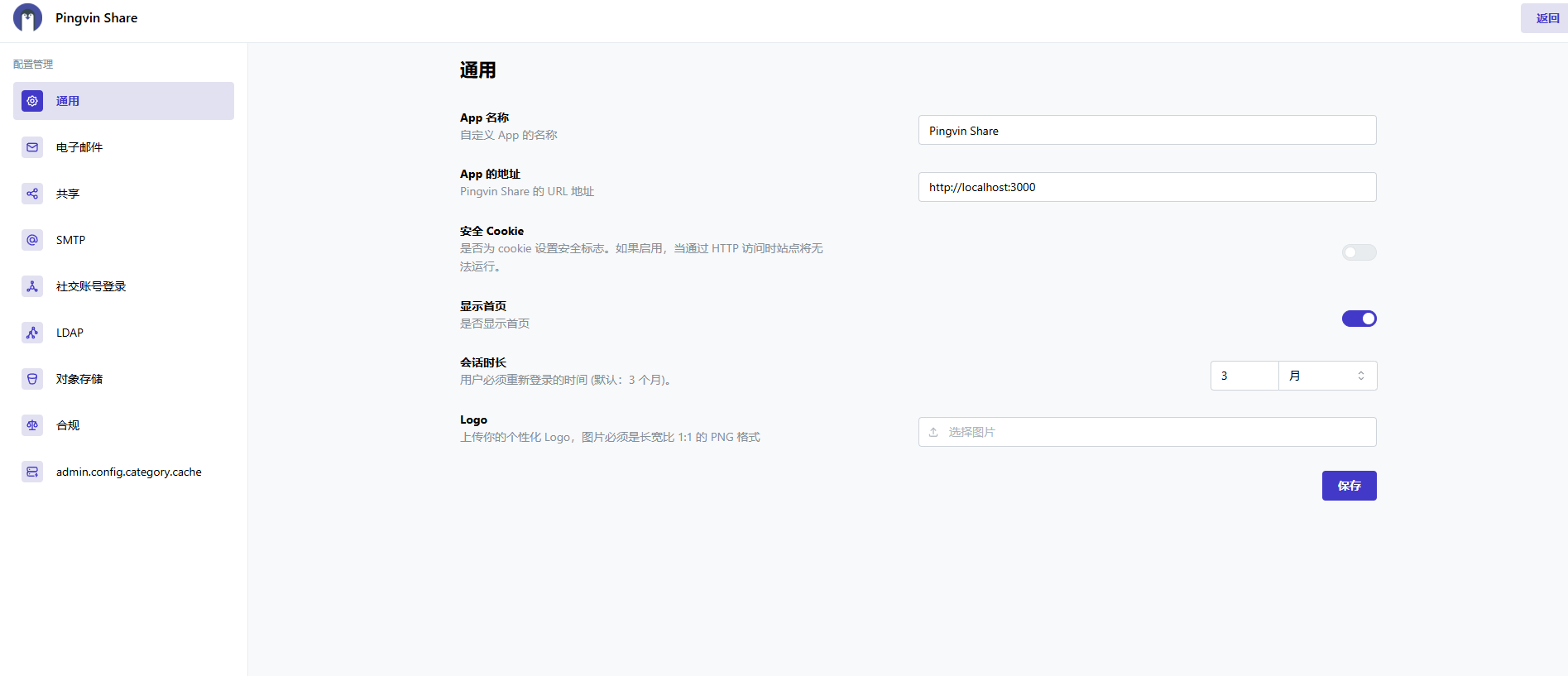The height and width of the screenshot is (676, 1568).
Task: Open the envelope icon for 电子邮件
Action: coord(32,147)
